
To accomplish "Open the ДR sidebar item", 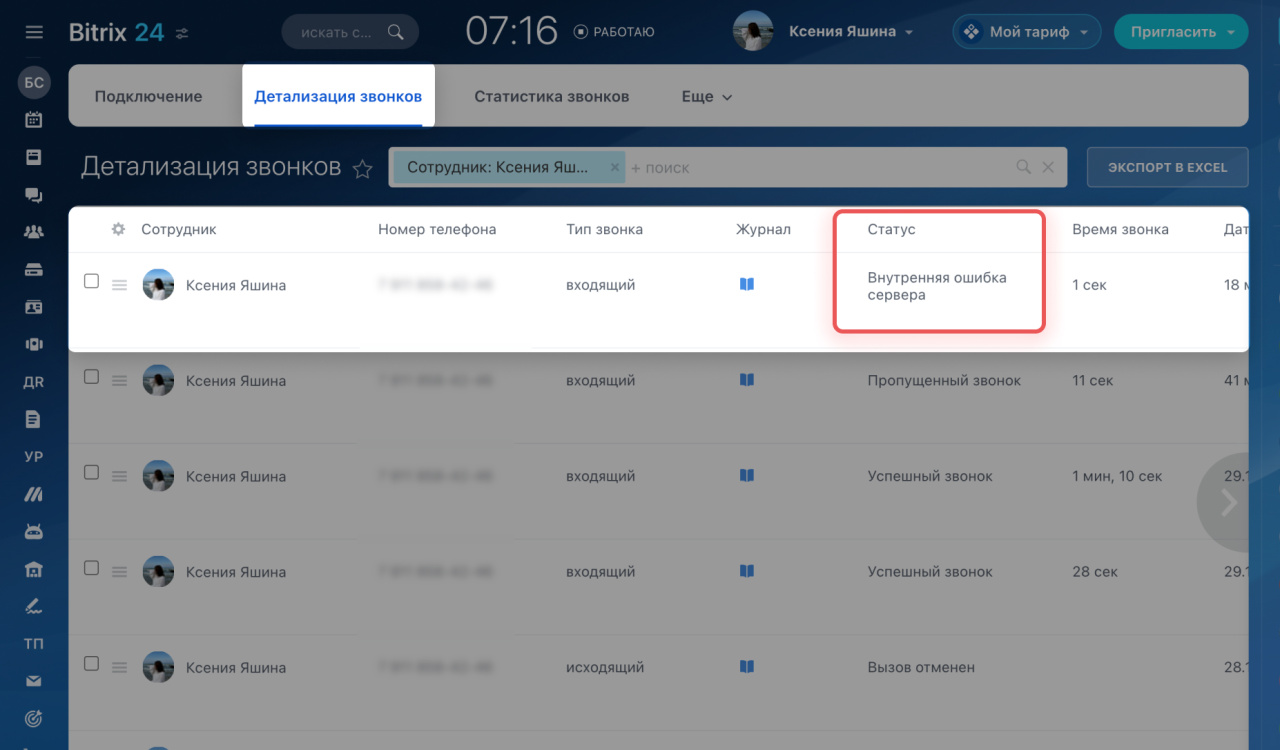I will click(x=34, y=382).
